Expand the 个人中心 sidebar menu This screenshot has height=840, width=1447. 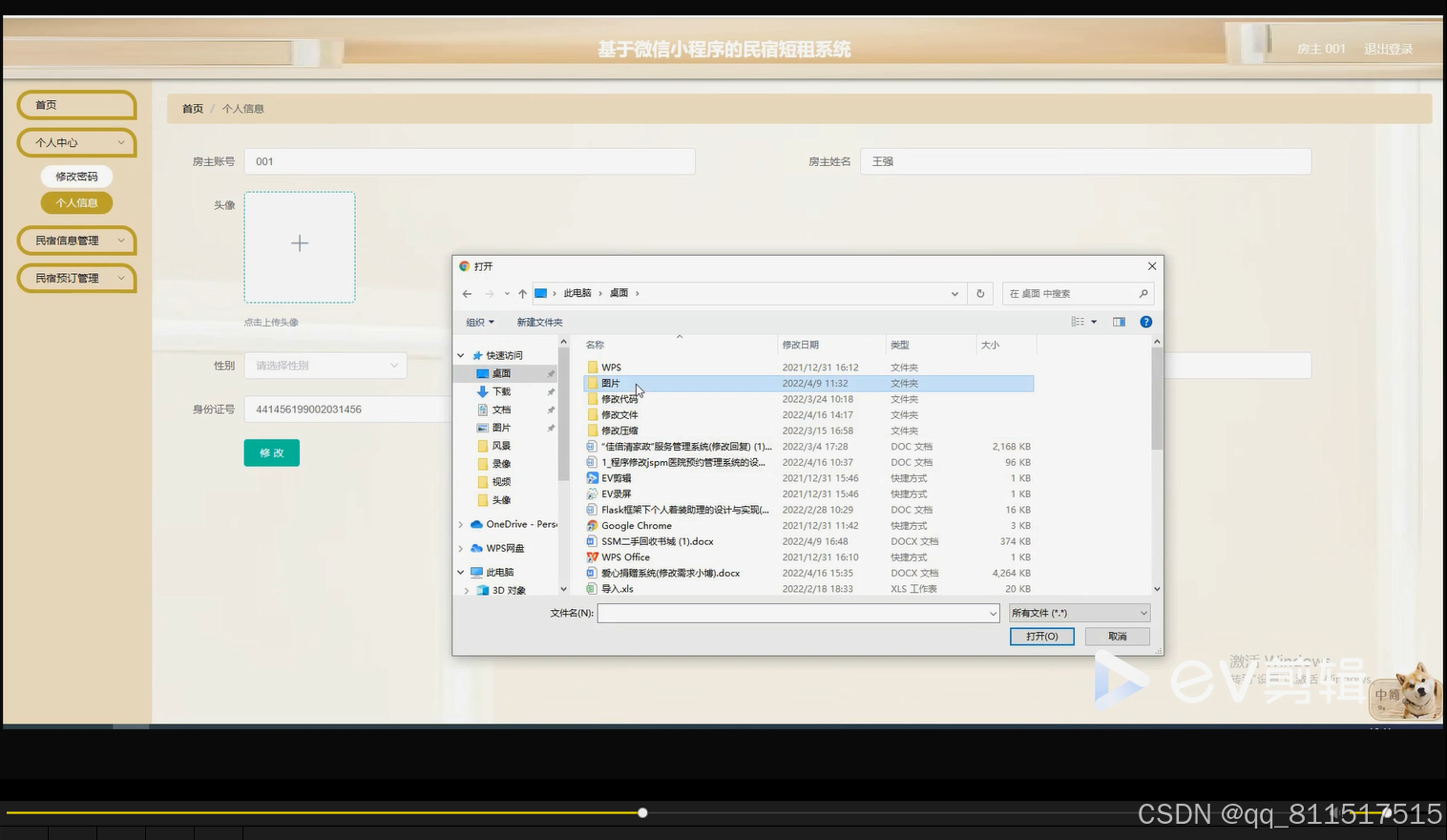tap(76, 143)
